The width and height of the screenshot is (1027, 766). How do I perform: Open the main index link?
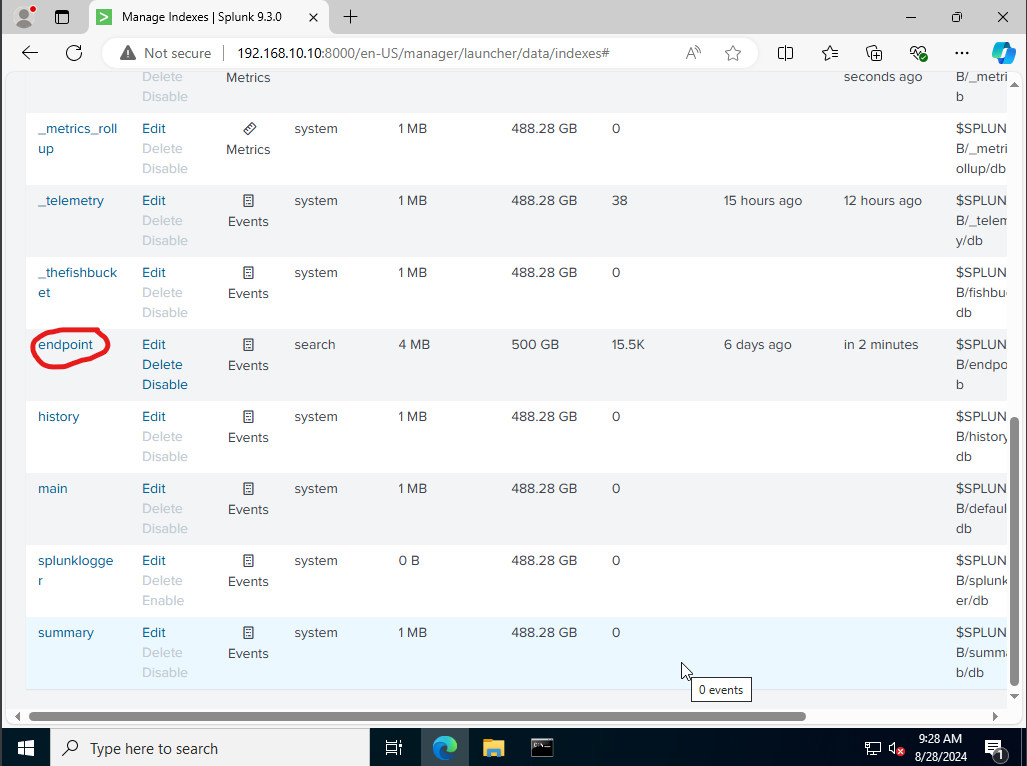pos(52,488)
